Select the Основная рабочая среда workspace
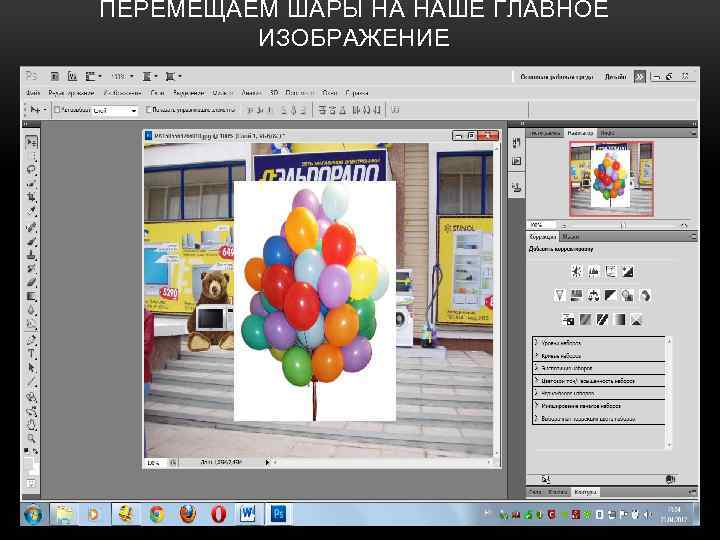Screen dimensions: 720x540 556,77
